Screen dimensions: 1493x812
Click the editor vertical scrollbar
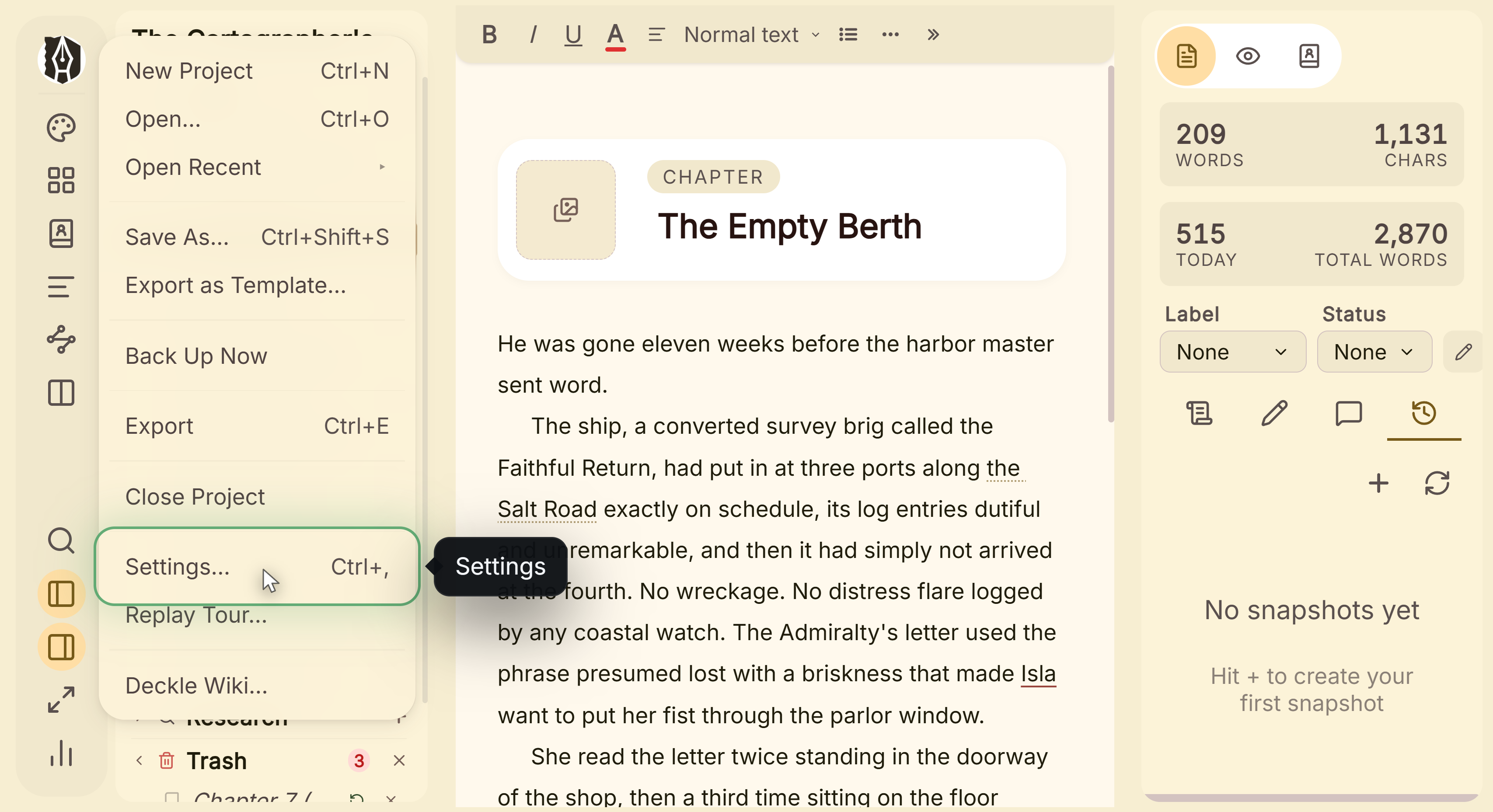pos(1110,244)
